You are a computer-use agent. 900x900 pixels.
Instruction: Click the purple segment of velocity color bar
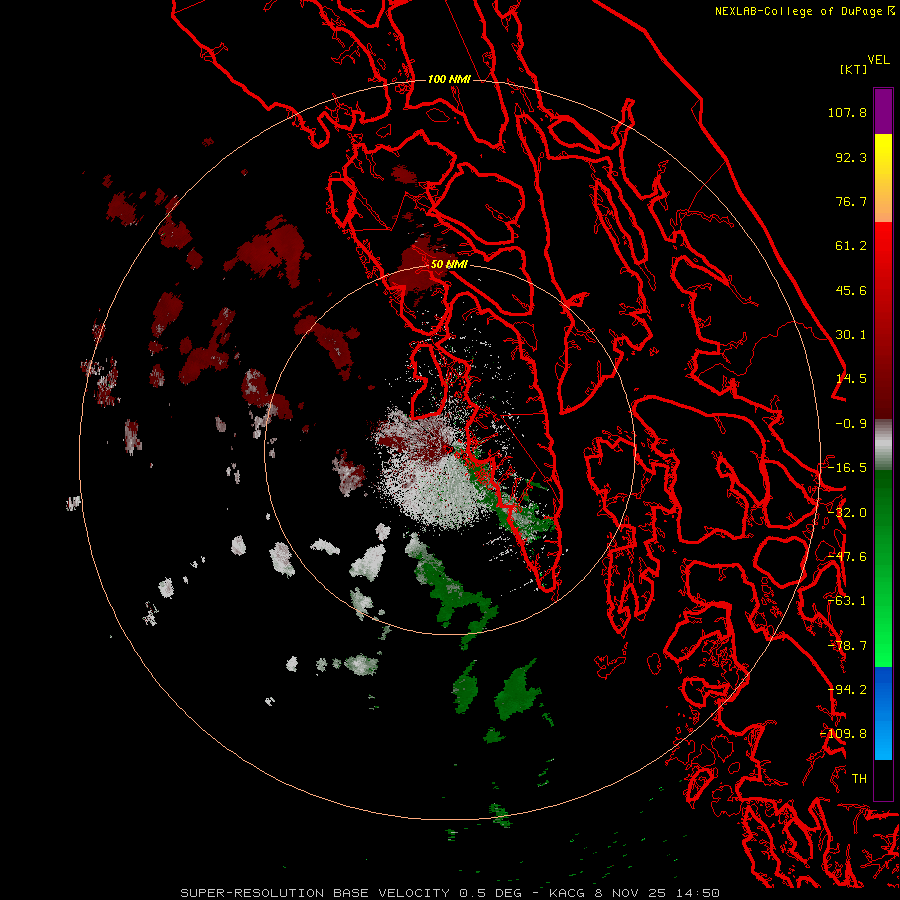click(883, 111)
